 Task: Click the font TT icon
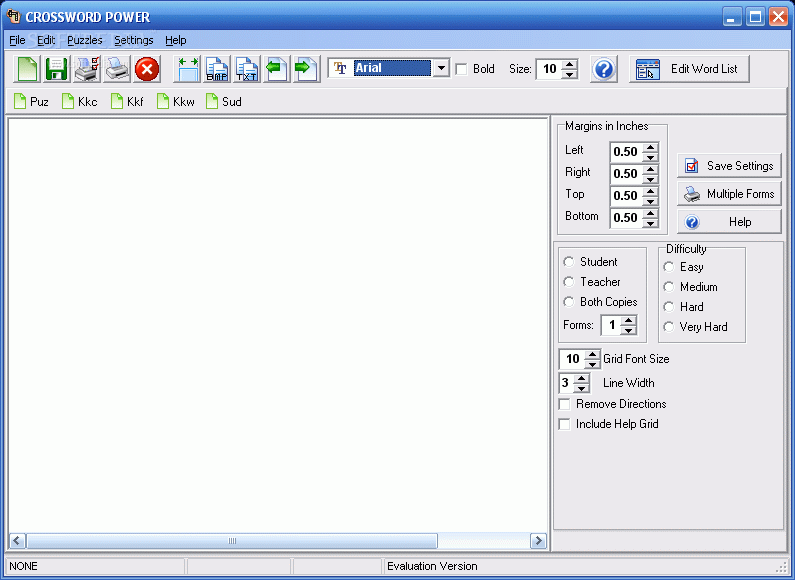(x=340, y=68)
